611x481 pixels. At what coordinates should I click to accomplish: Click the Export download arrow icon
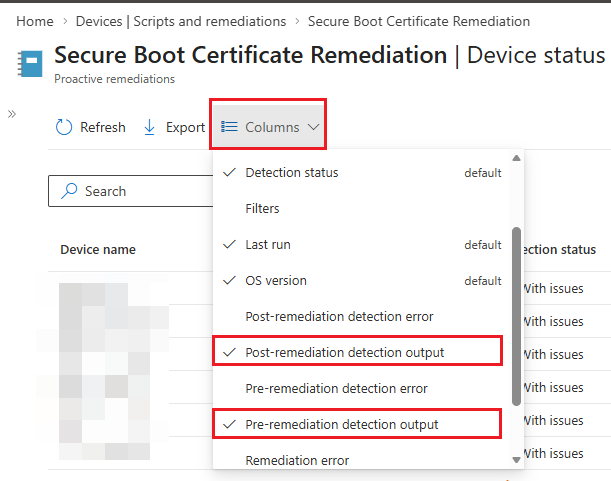click(150, 127)
